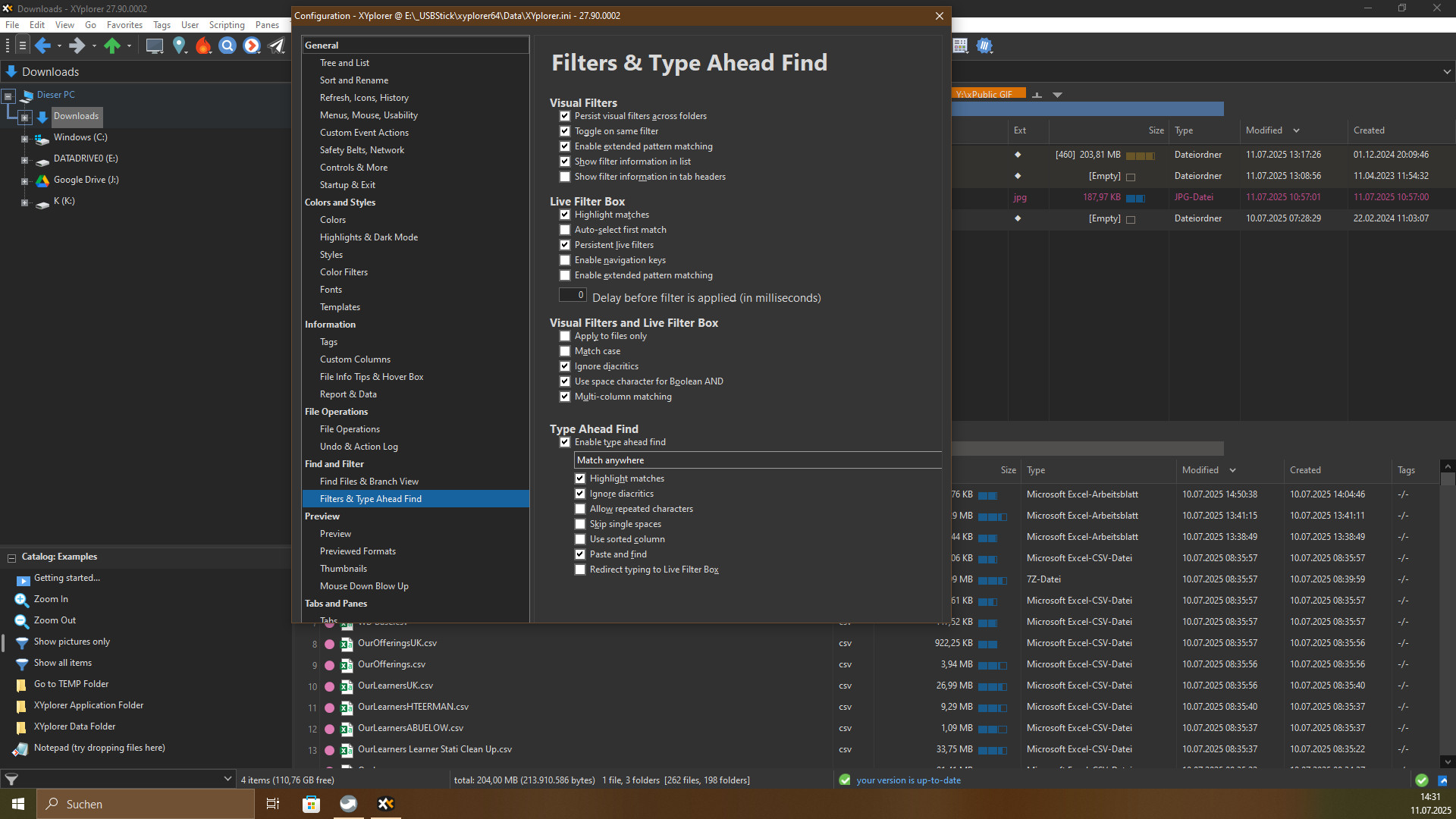The height and width of the screenshot is (819, 1456).
Task: Click the blue gear-badge toolbar icon
Action: (984, 46)
